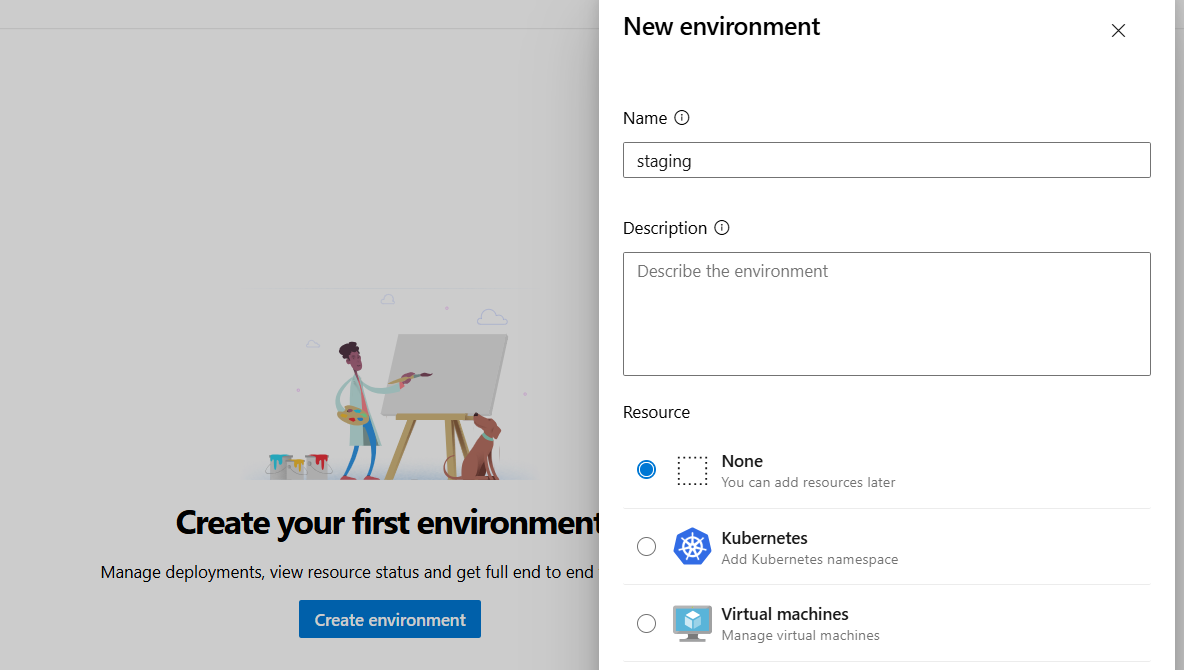The image size is (1184, 670).
Task: Click the You can add resources later text
Action: pos(808,482)
